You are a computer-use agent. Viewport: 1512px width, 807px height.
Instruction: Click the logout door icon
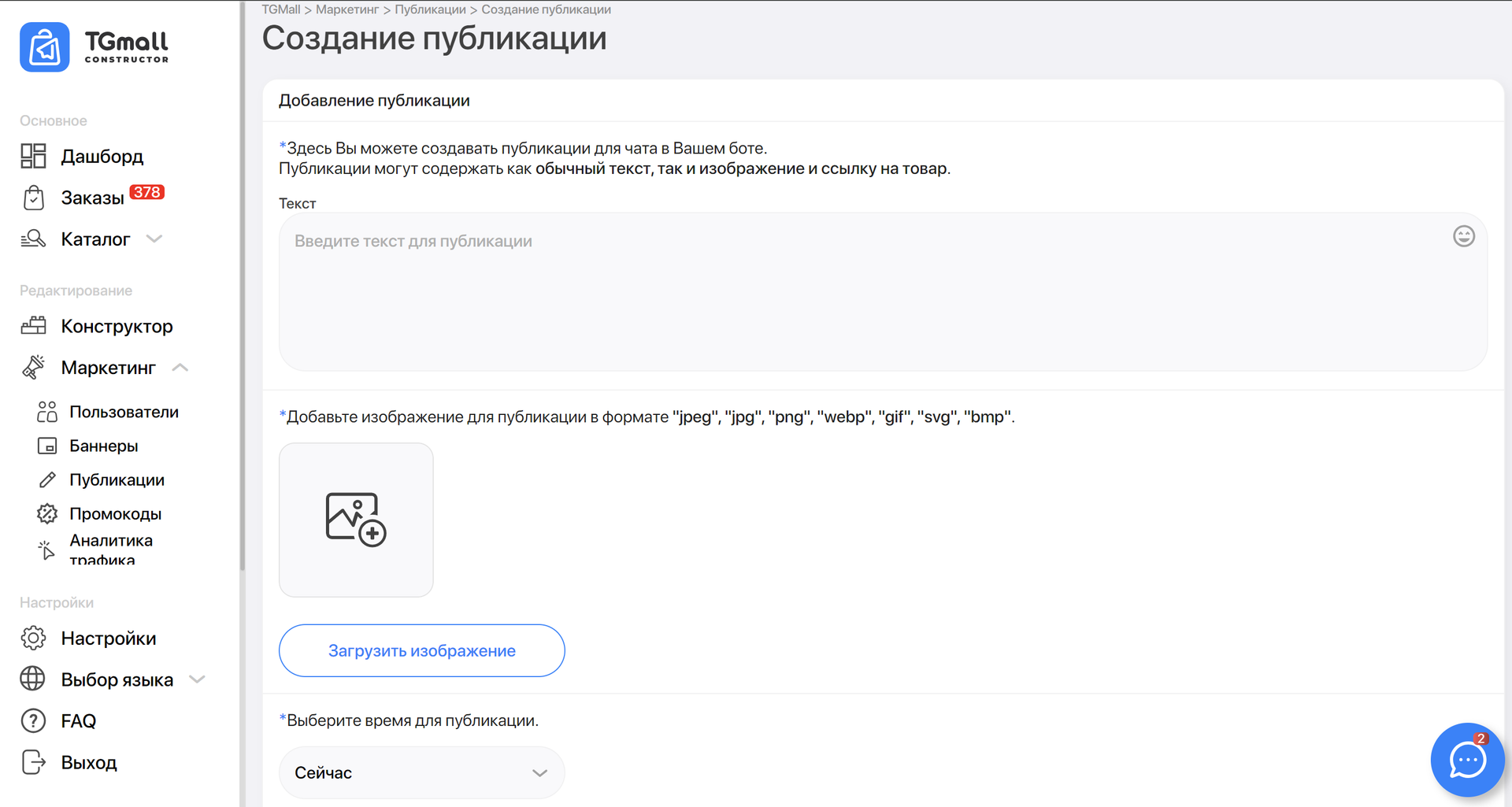pos(33,762)
